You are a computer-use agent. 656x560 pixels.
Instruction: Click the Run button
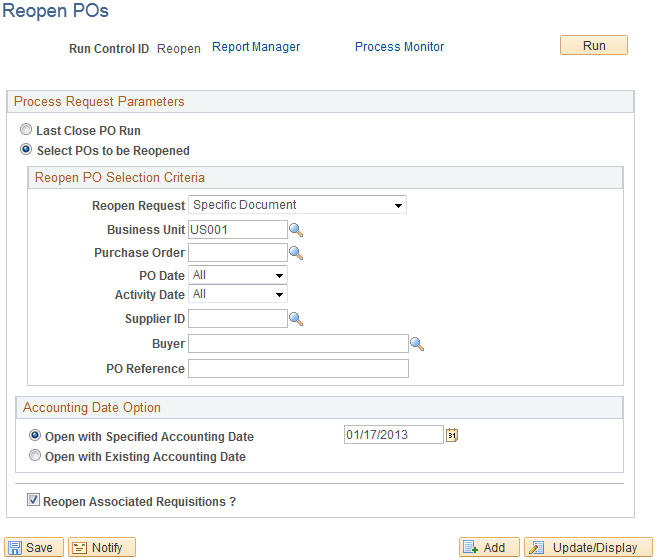click(594, 45)
